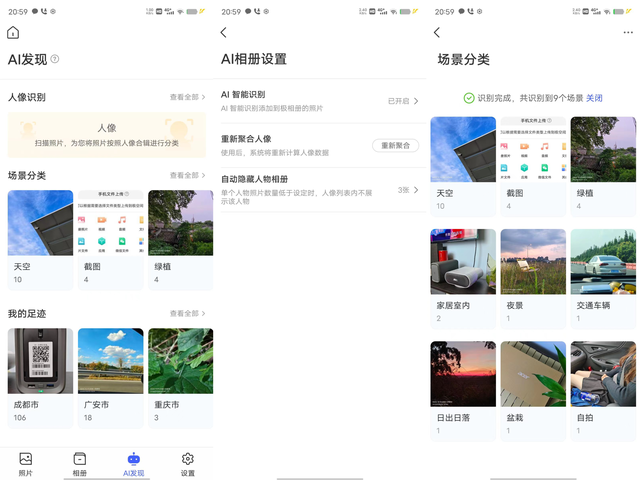The height and width of the screenshot is (480, 640).
Task: Open 天空 album on 场景分类 screen
Action: click(463, 167)
